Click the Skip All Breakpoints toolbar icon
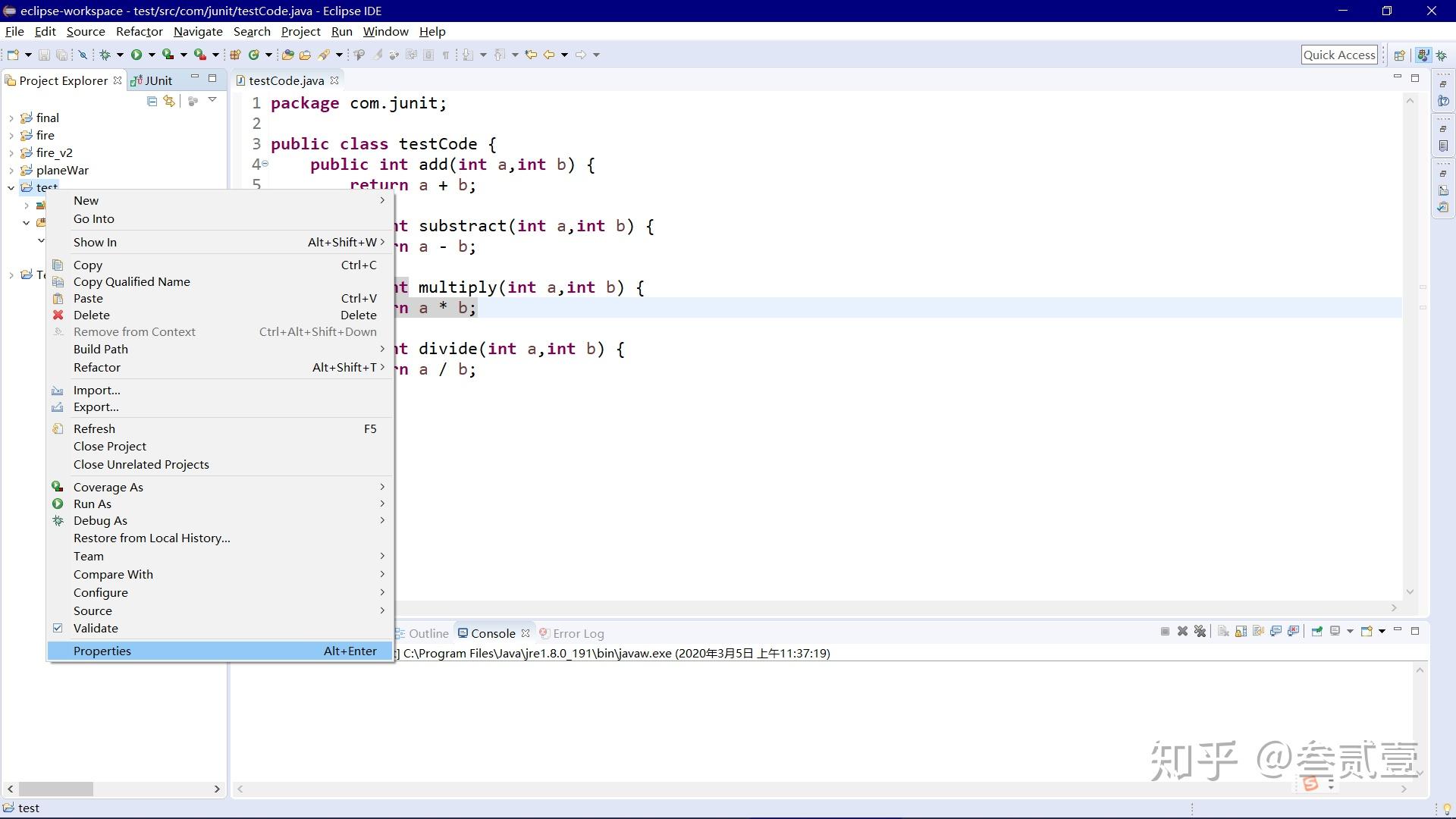Image resolution: width=1456 pixels, height=819 pixels. click(83, 55)
